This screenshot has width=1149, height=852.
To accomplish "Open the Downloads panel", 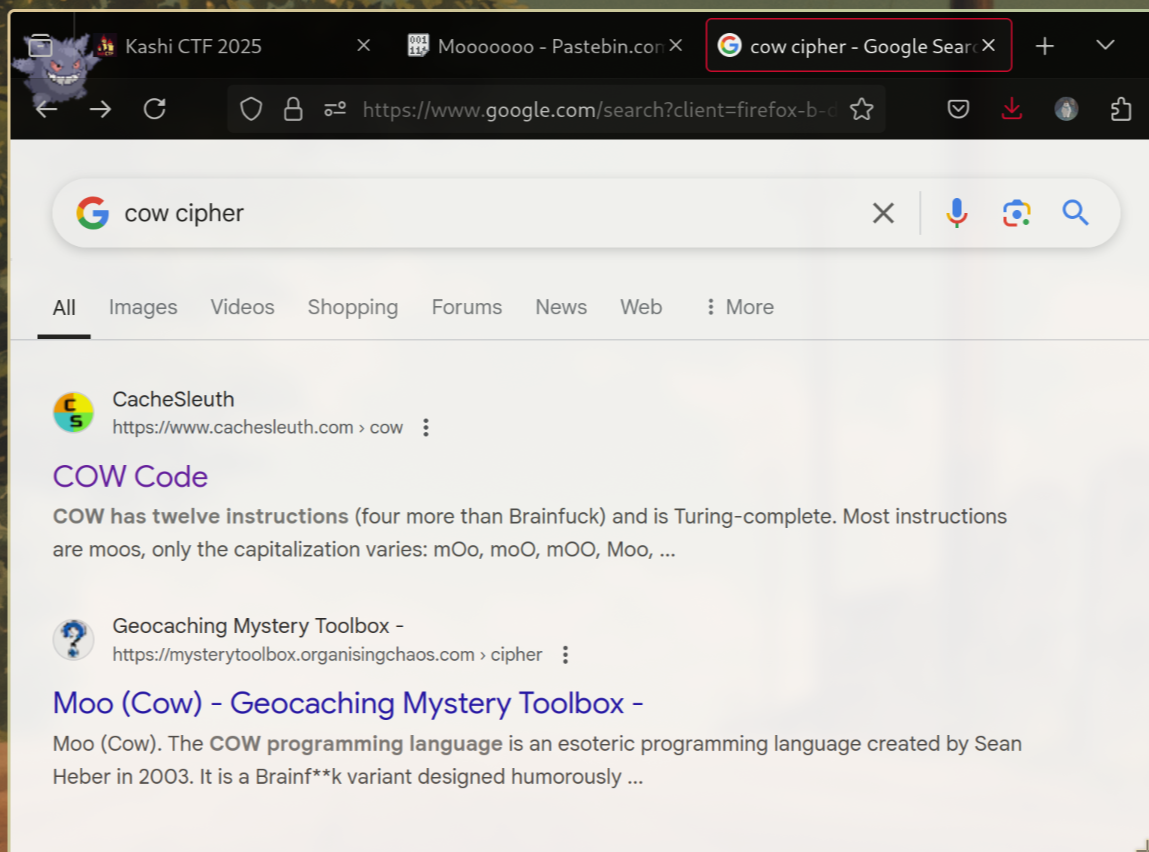I will [x=1012, y=109].
